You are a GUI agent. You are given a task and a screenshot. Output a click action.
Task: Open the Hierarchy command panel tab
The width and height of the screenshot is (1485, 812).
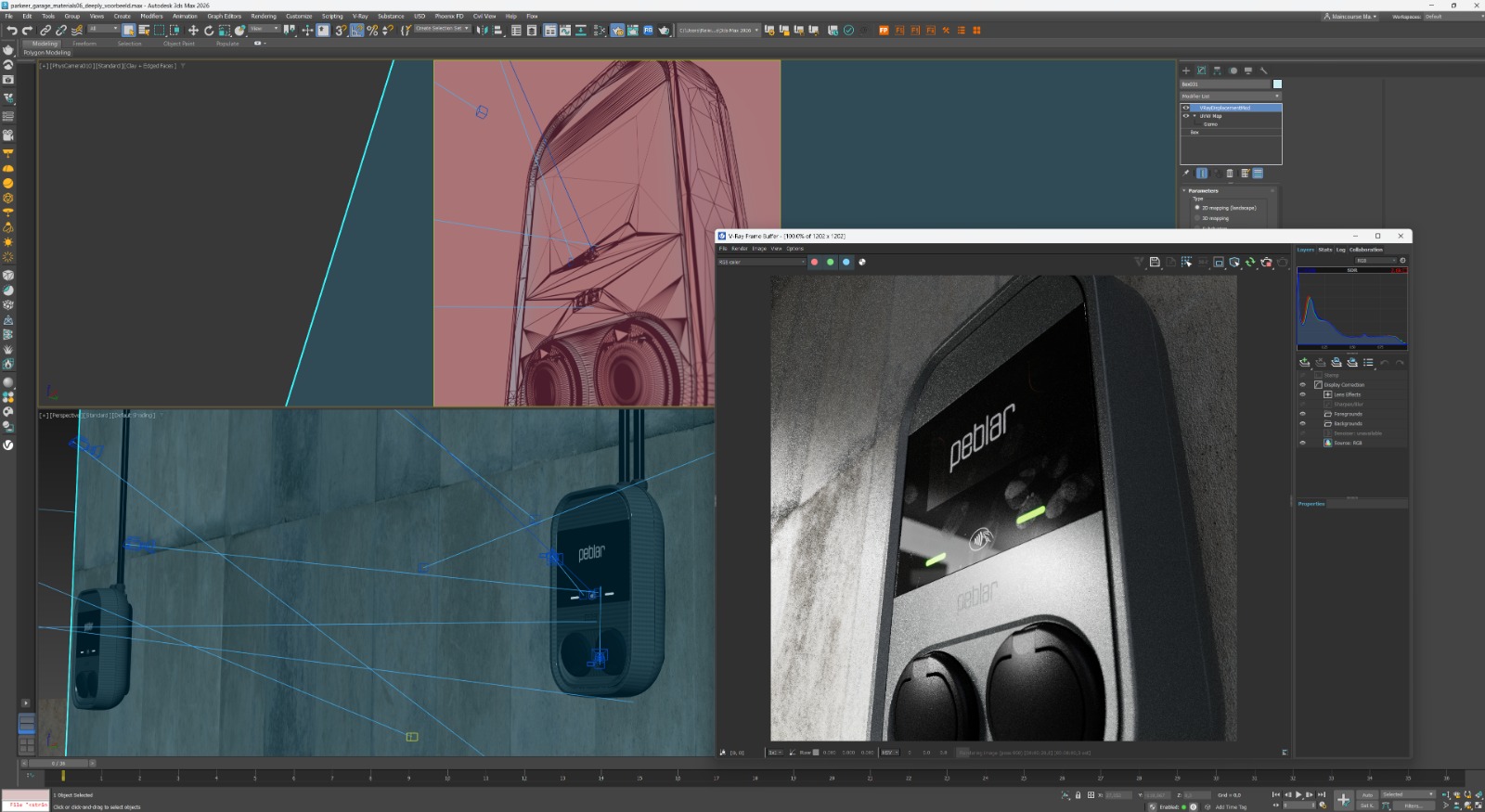pos(1217,71)
